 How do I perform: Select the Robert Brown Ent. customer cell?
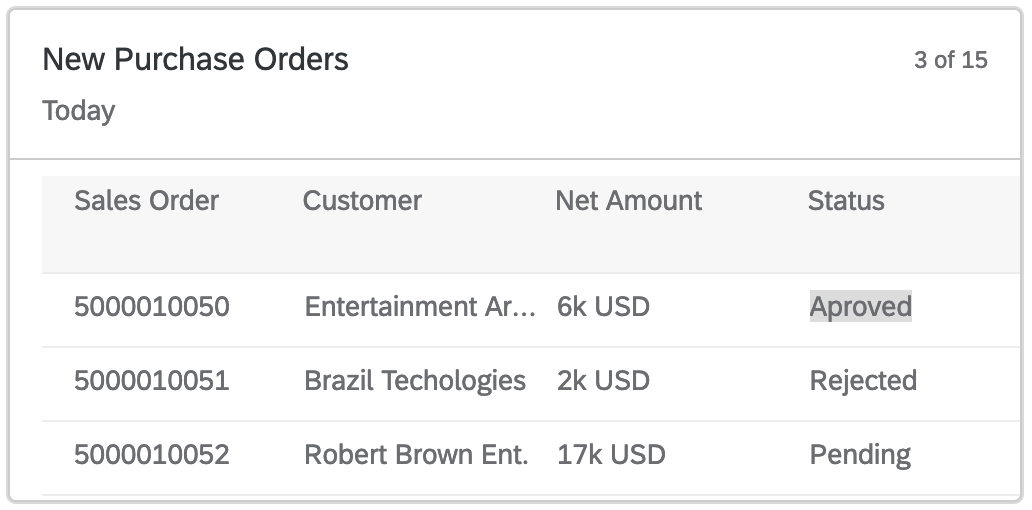(416, 455)
